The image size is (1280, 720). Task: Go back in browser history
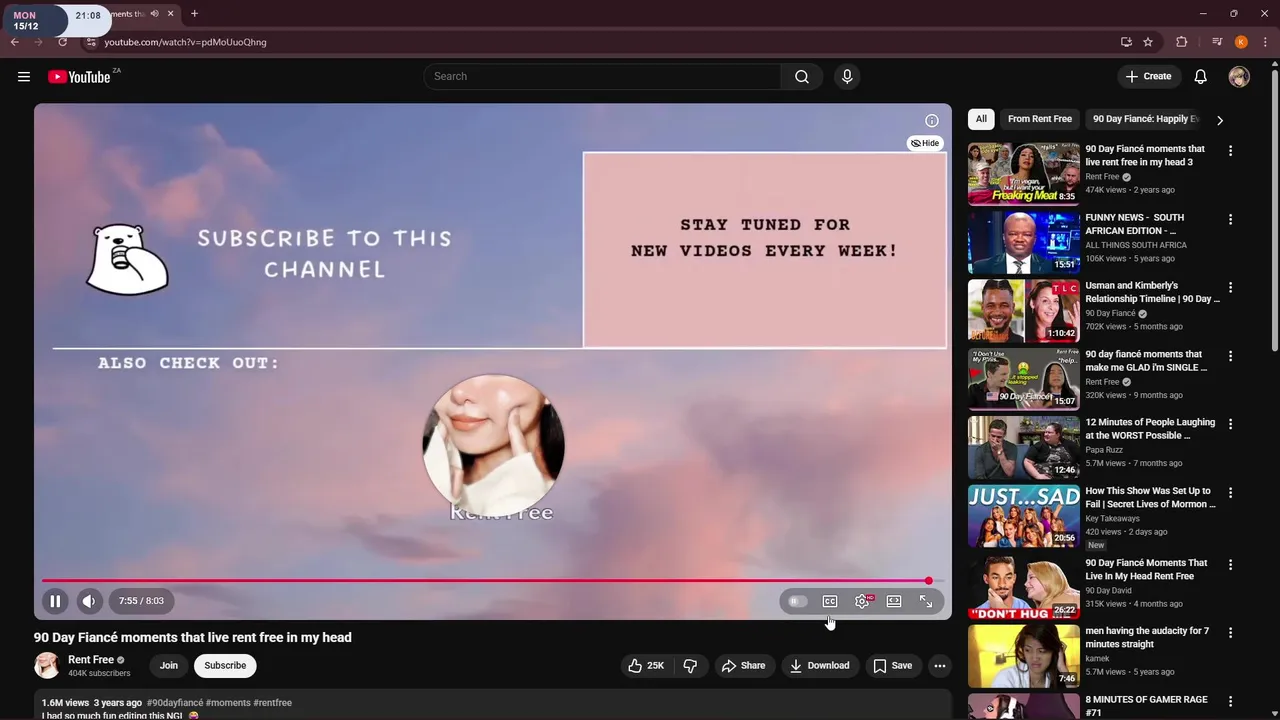15,42
